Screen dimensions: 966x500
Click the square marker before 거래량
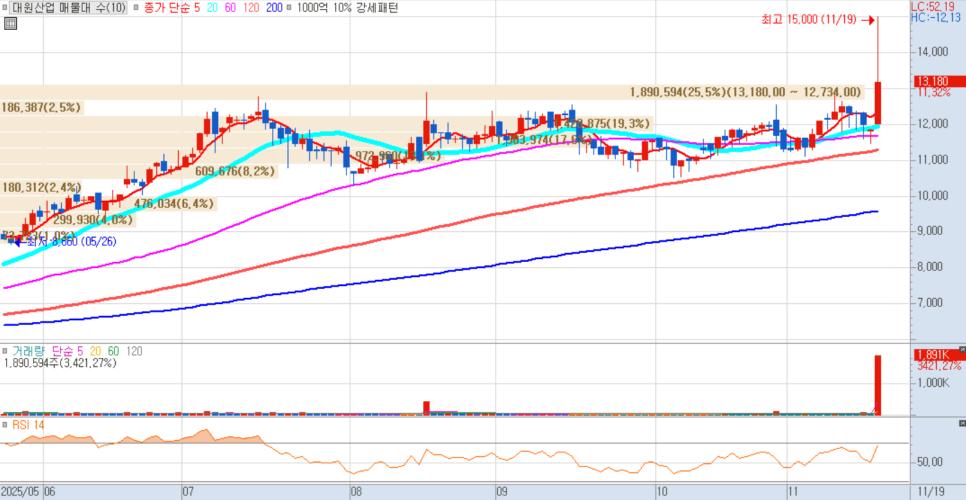point(6,351)
